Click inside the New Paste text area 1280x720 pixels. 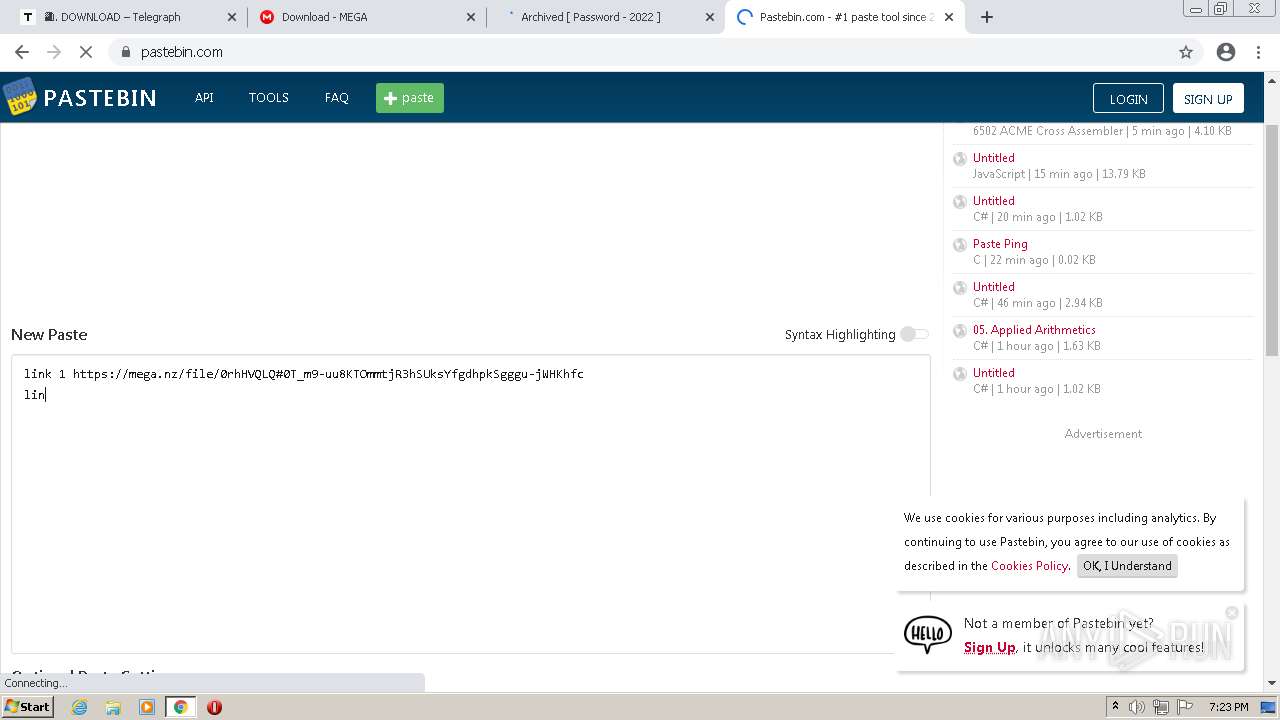[470, 503]
